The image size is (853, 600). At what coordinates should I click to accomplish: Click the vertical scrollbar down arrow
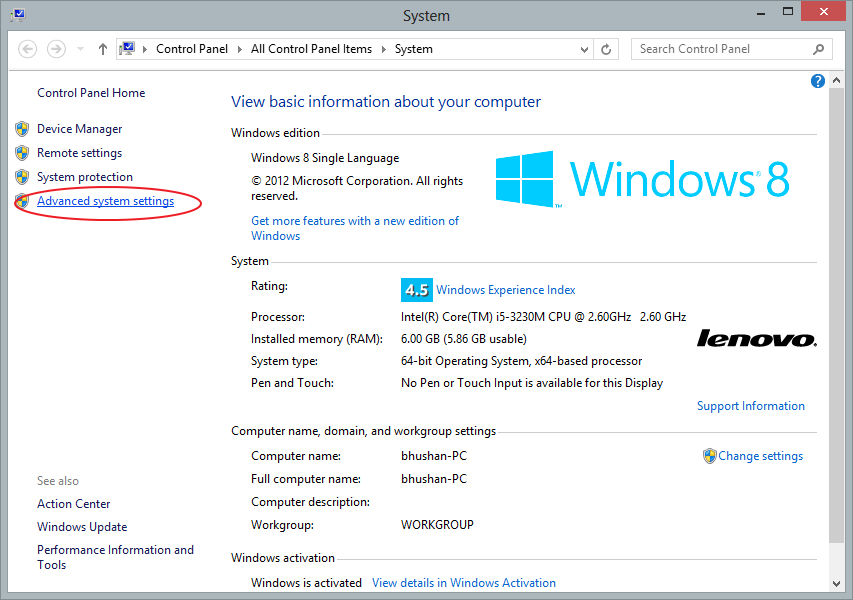pyautogui.click(x=837, y=582)
